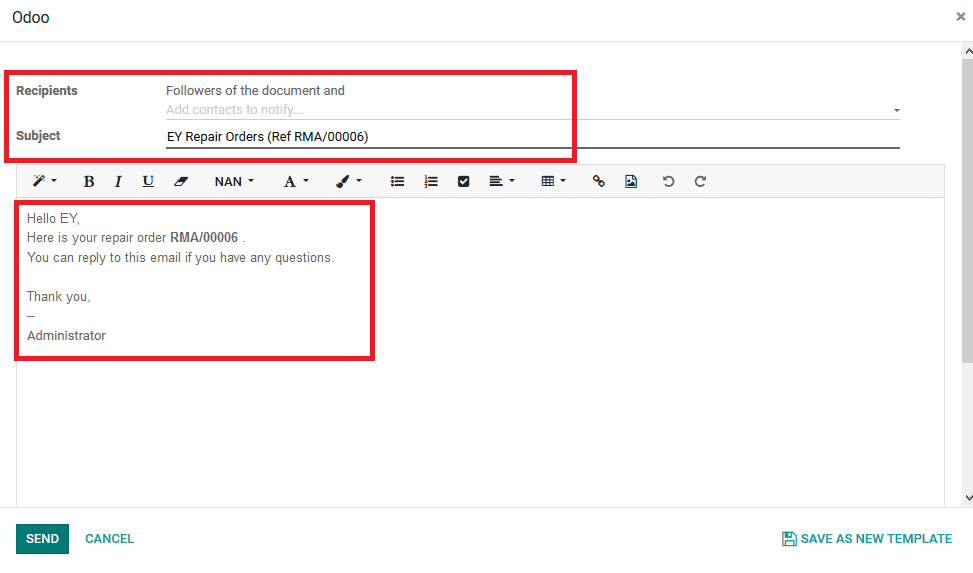Open paragraph alignment dropdown
Viewport: 973px width, 573px height.
click(x=501, y=181)
